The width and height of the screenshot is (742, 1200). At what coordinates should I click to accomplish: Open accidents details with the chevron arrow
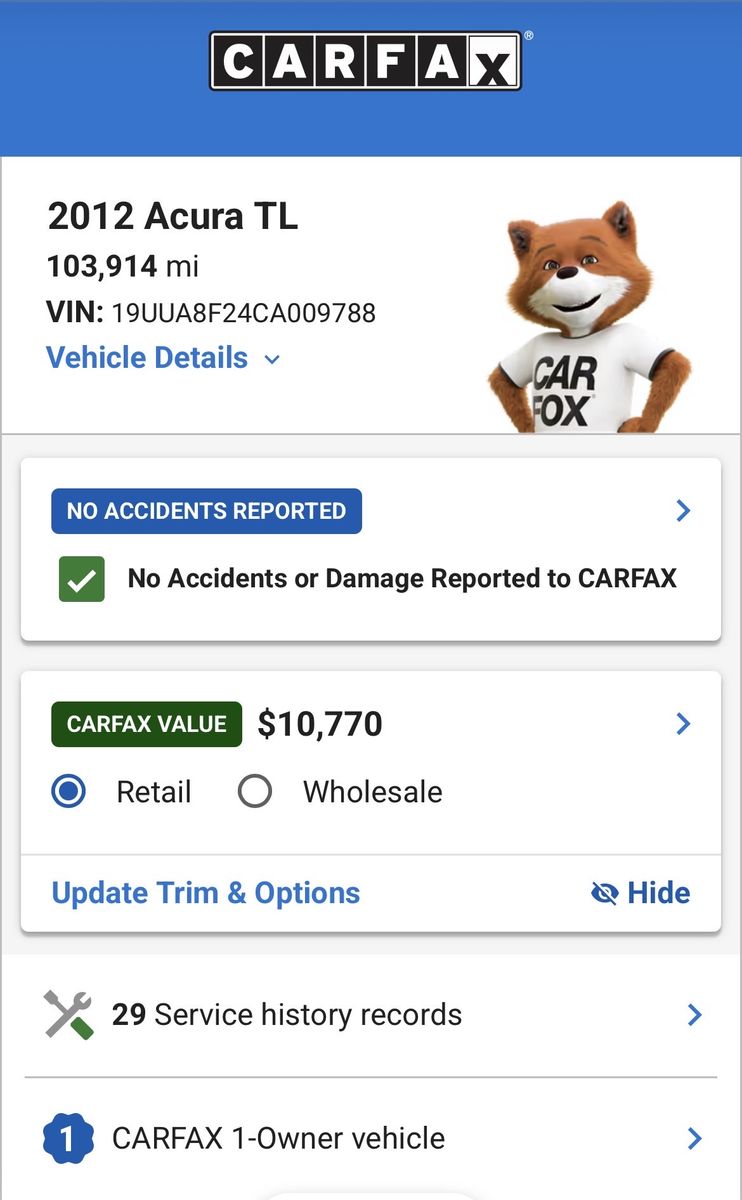[684, 511]
